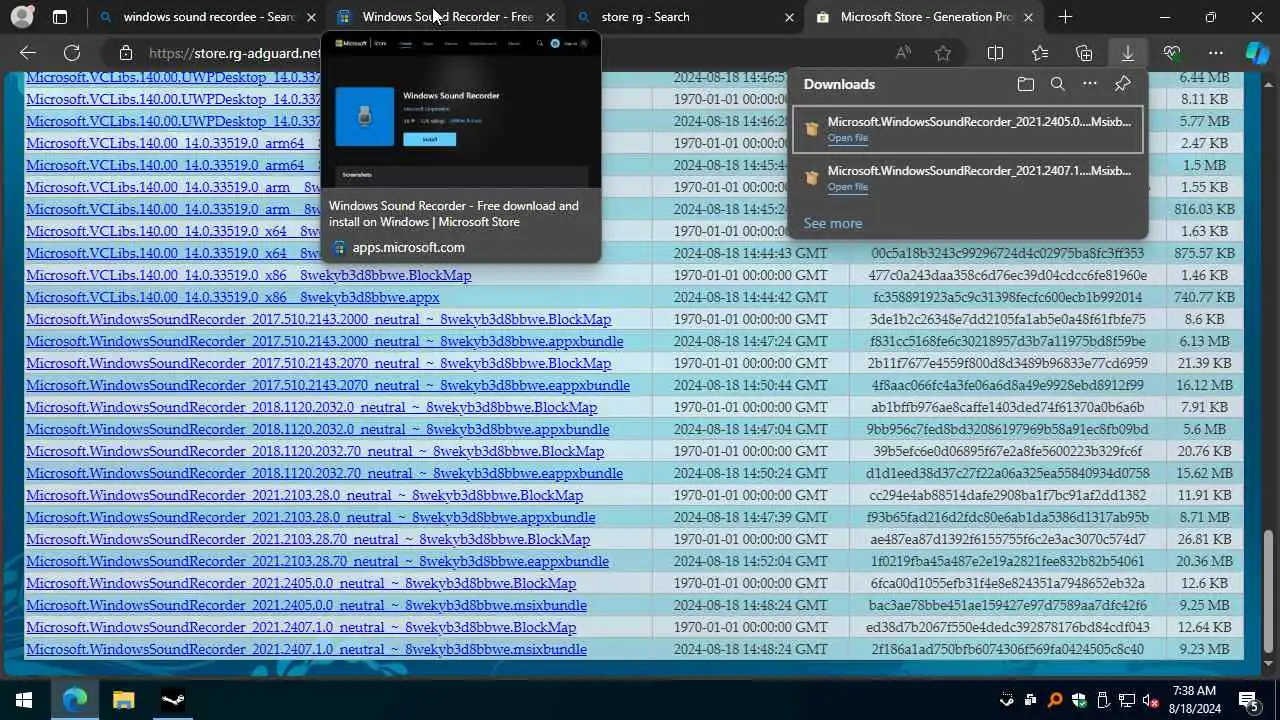1280x720 pixels.
Task: Download WindowsSoundRecorder 2021.2103.28.70 eappxbundle link
Action: pos(317,561)
